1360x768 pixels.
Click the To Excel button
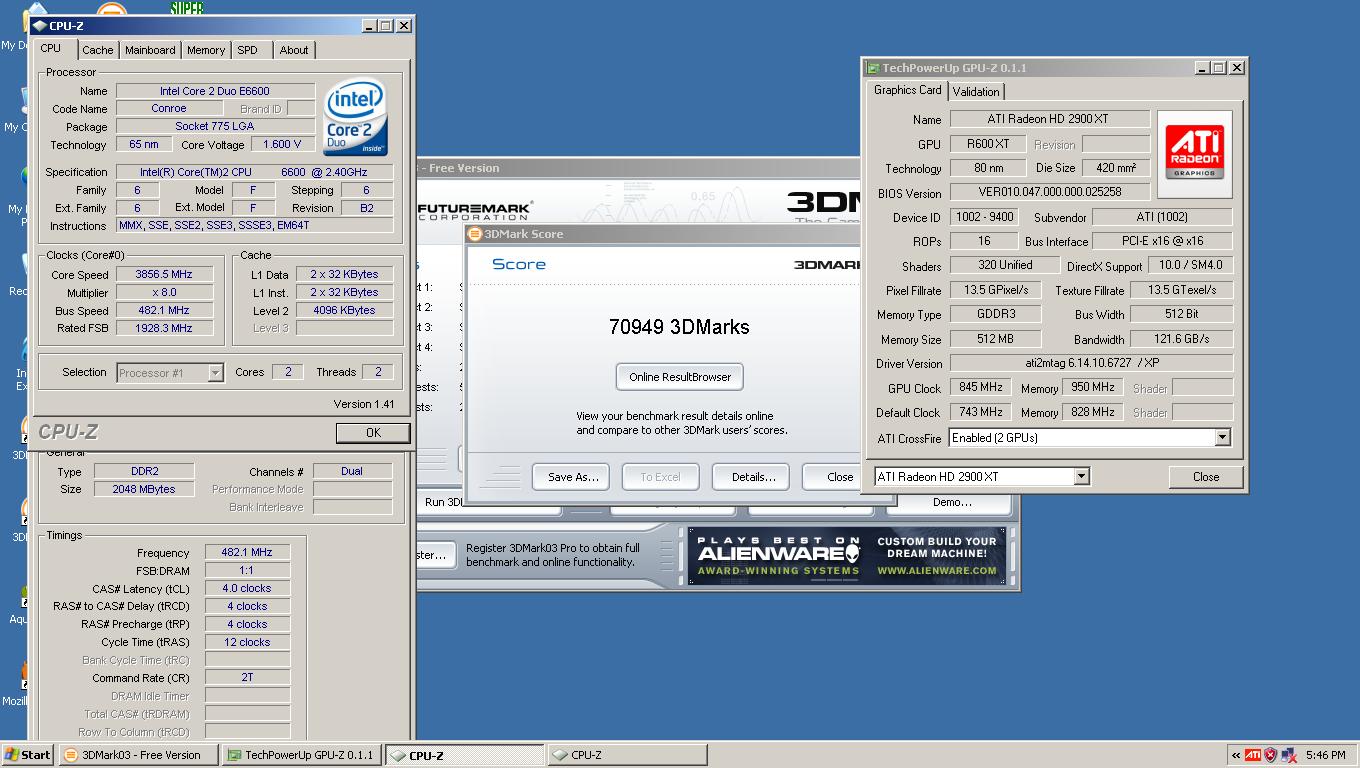click(x=660, y=477)
